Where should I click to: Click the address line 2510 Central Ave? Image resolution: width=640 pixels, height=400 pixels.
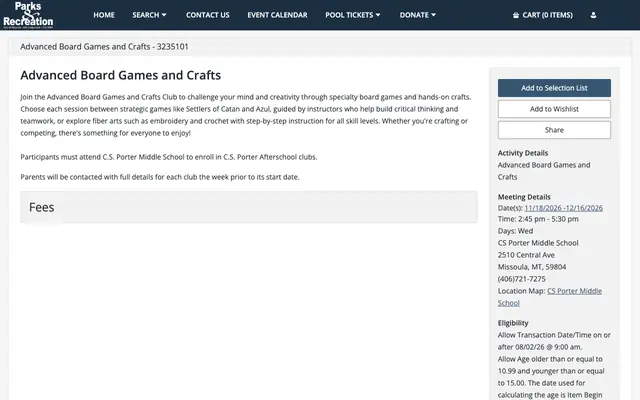(x=526, y=255)
